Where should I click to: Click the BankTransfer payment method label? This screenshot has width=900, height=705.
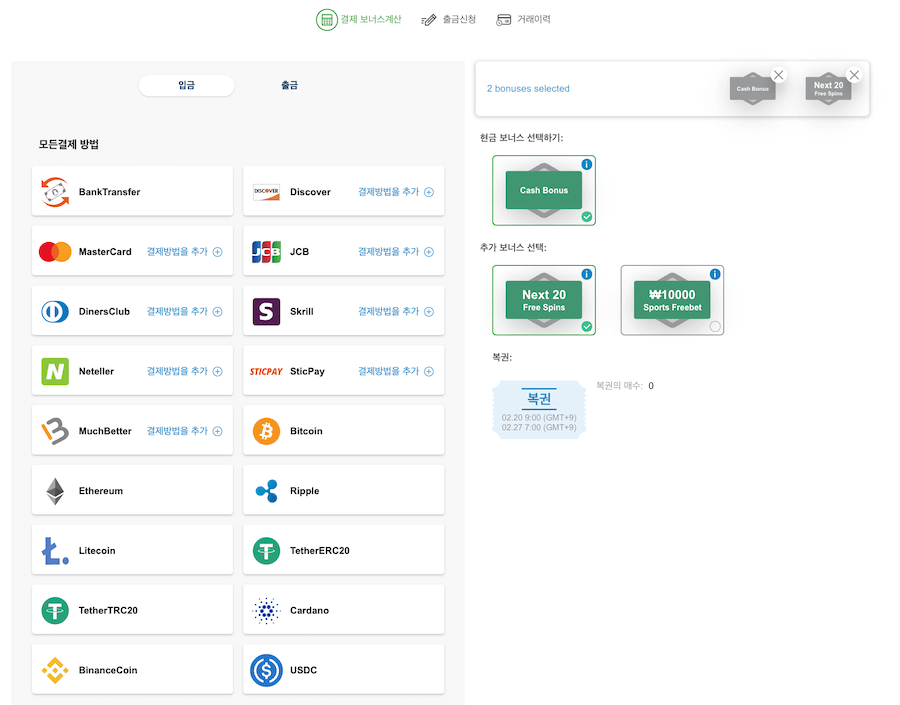tap(110, 192)
